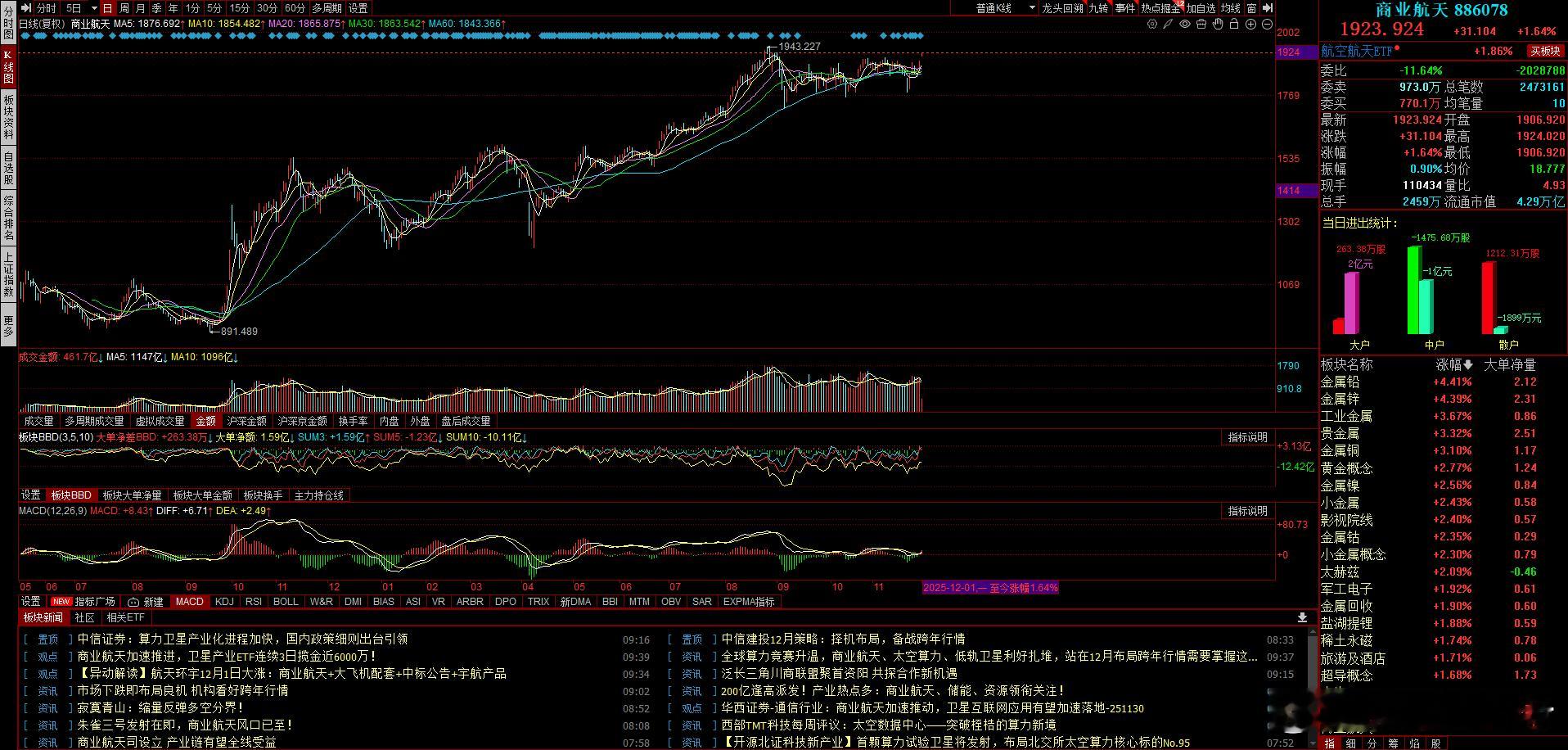Select 板块大单净量 sub-indicator tab

[x=132, y=495]
